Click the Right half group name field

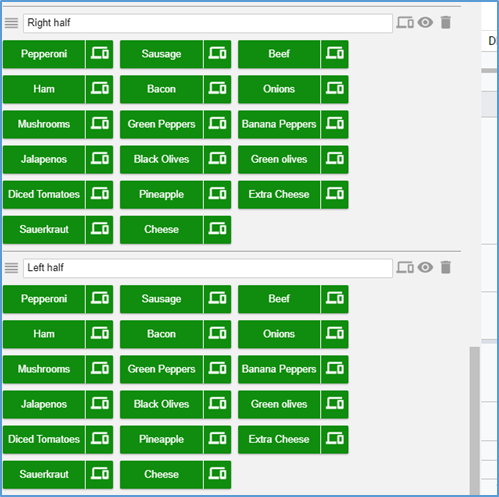pos(208,23)
